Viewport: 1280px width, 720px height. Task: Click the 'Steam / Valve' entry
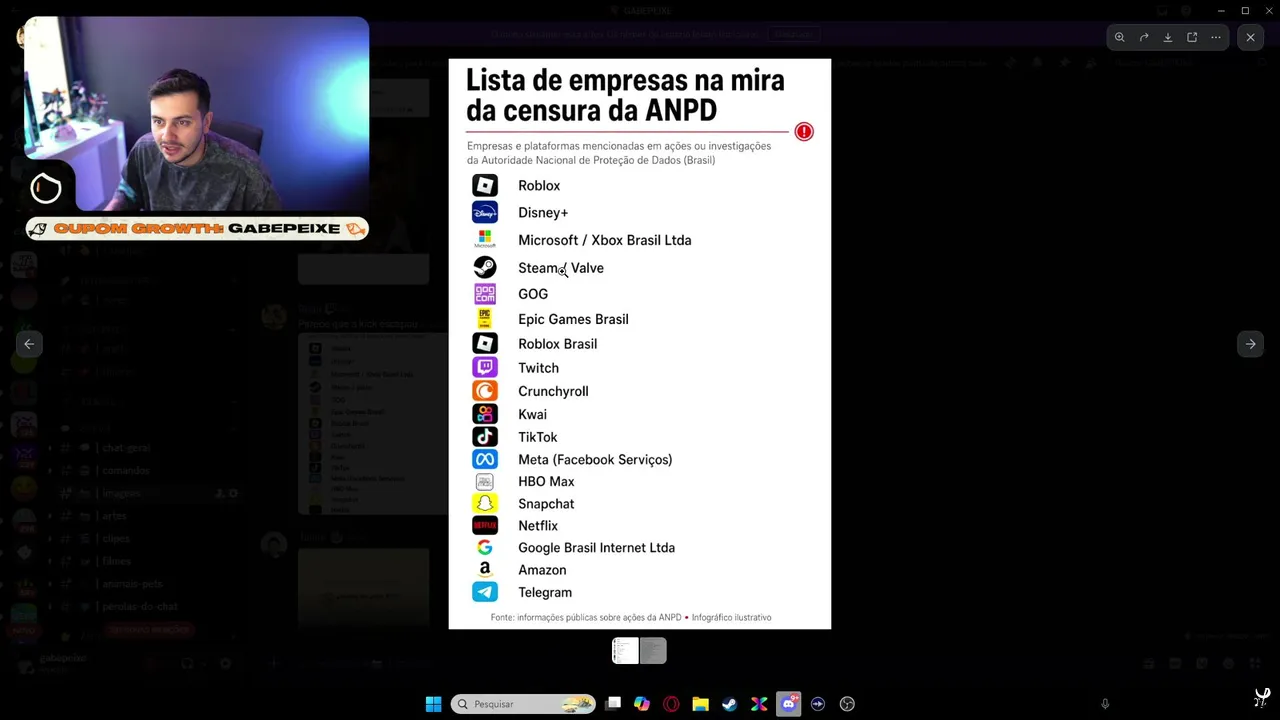[x=561, y=268]
